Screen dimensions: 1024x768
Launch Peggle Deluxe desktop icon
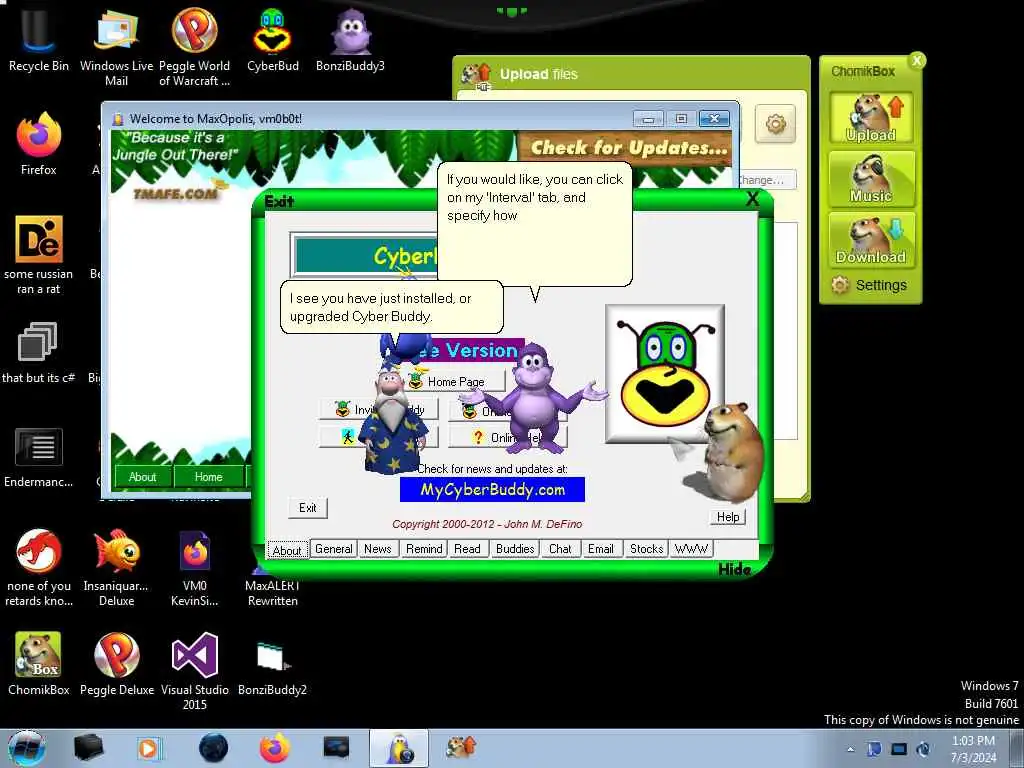click(x=116, y=662)
